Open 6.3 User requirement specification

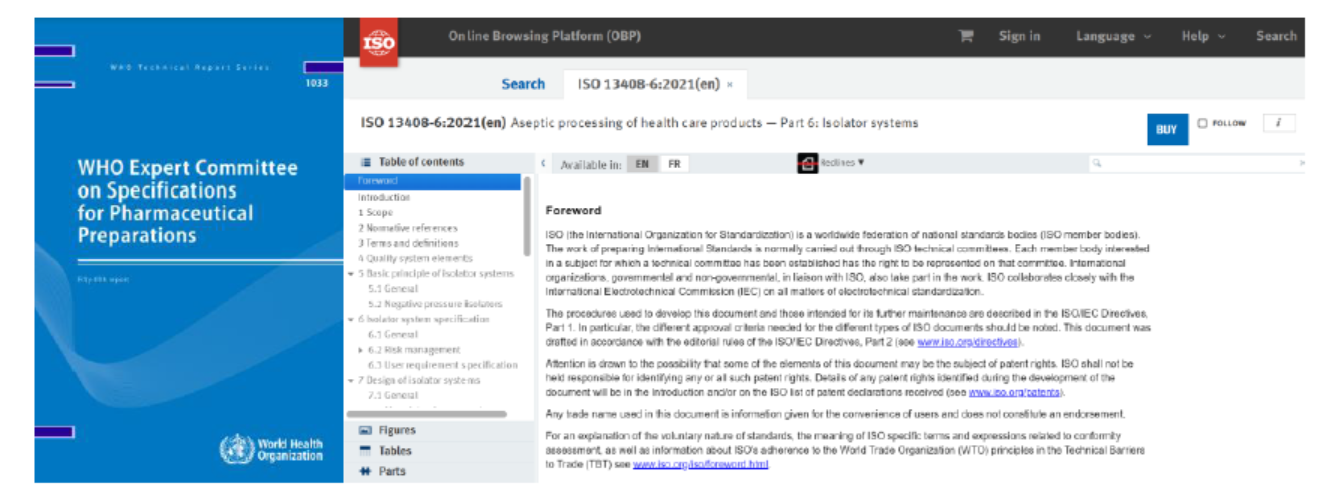coord(443,365)
